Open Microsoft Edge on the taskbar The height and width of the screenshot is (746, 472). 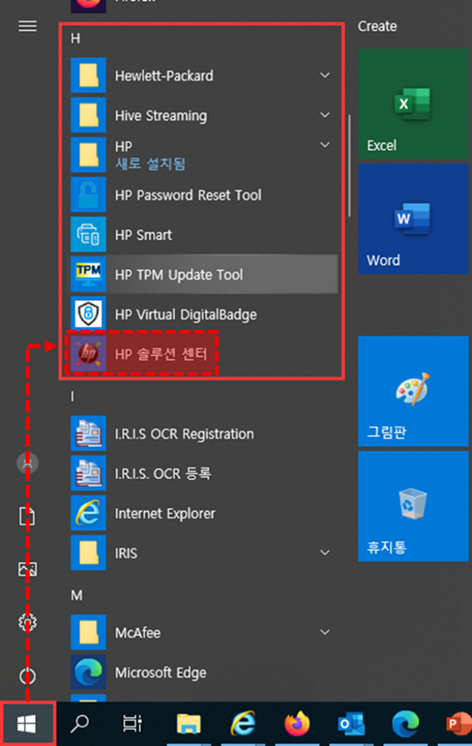click(405, 724)
